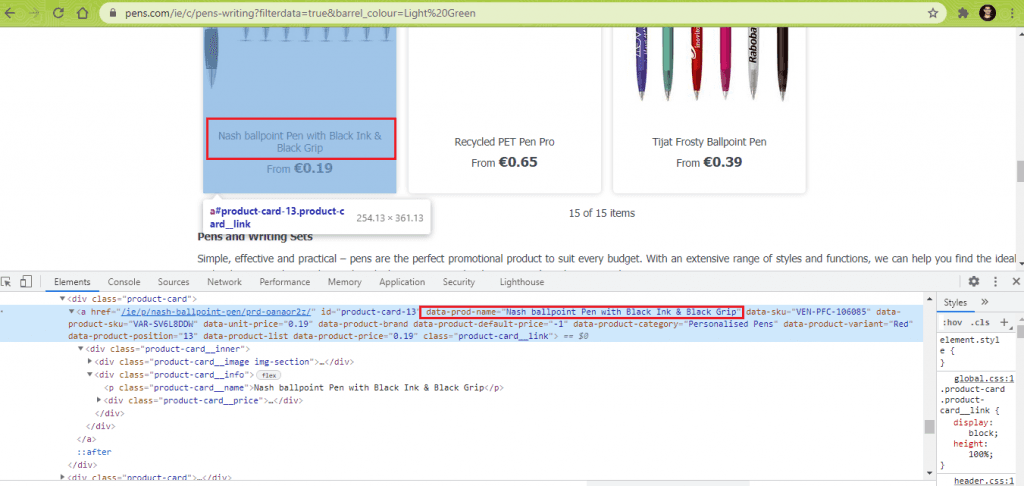This screenshot has height=486, width=1024.
Task: Add a new style rule plus icon
Action: click(x=1004, y=321)
